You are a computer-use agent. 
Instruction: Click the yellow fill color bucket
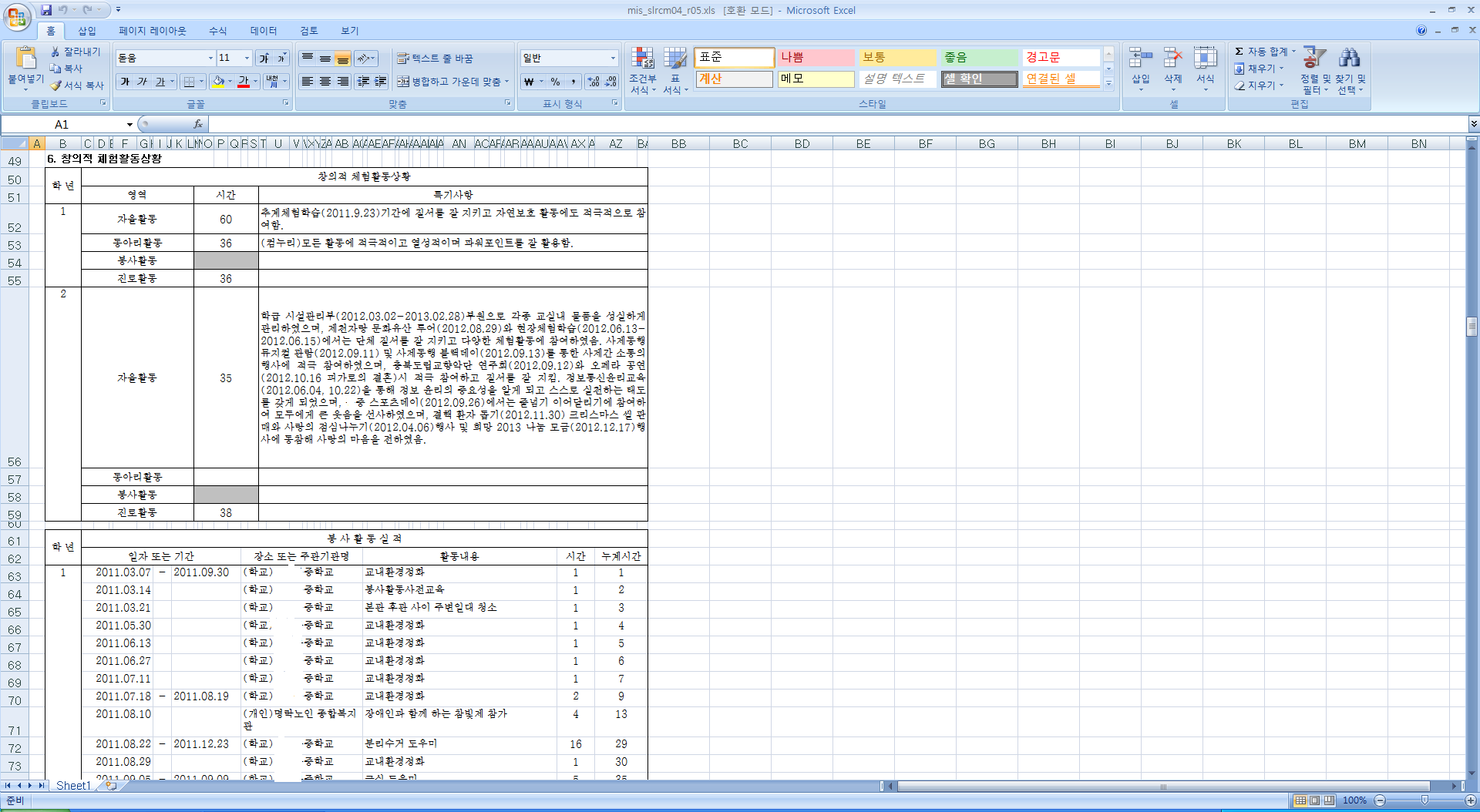point(219,82)
